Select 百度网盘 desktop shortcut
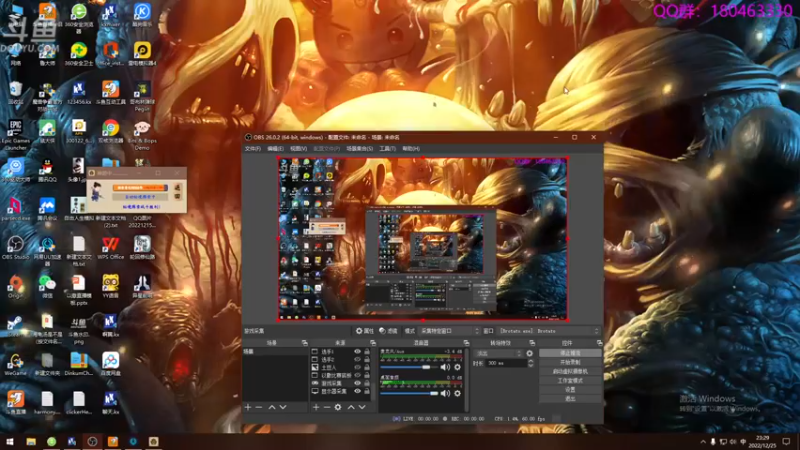The height and width of the screenshot is (450, 800). (x=110, y=364)
